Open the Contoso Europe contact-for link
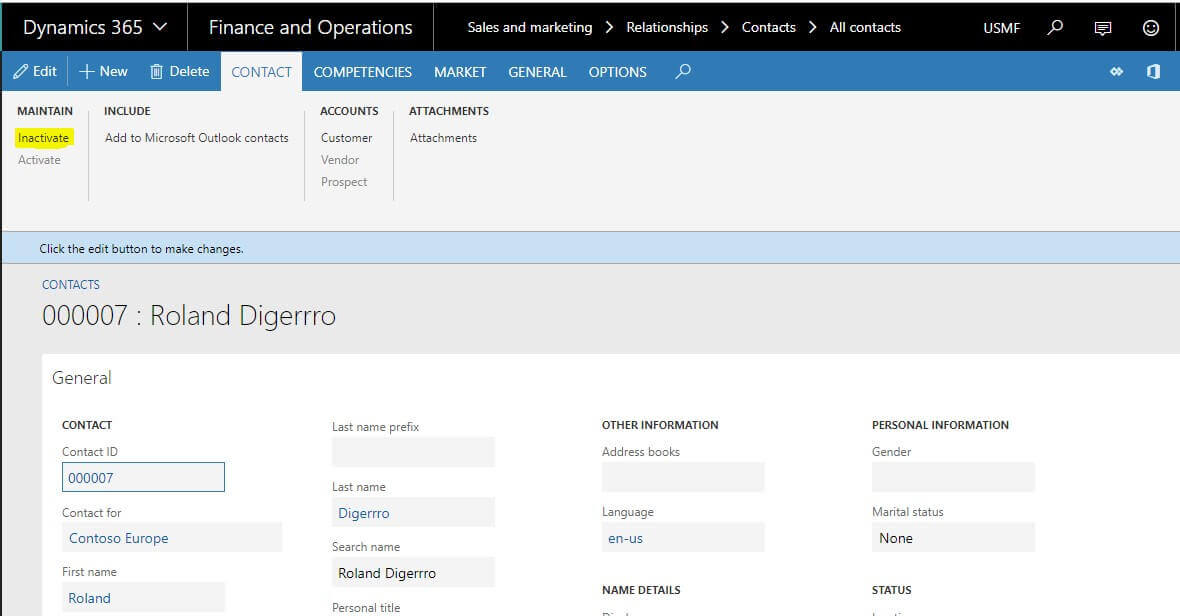Image resolution: width=1180 pixels, height=616 pixels. (x=119, y=539)
